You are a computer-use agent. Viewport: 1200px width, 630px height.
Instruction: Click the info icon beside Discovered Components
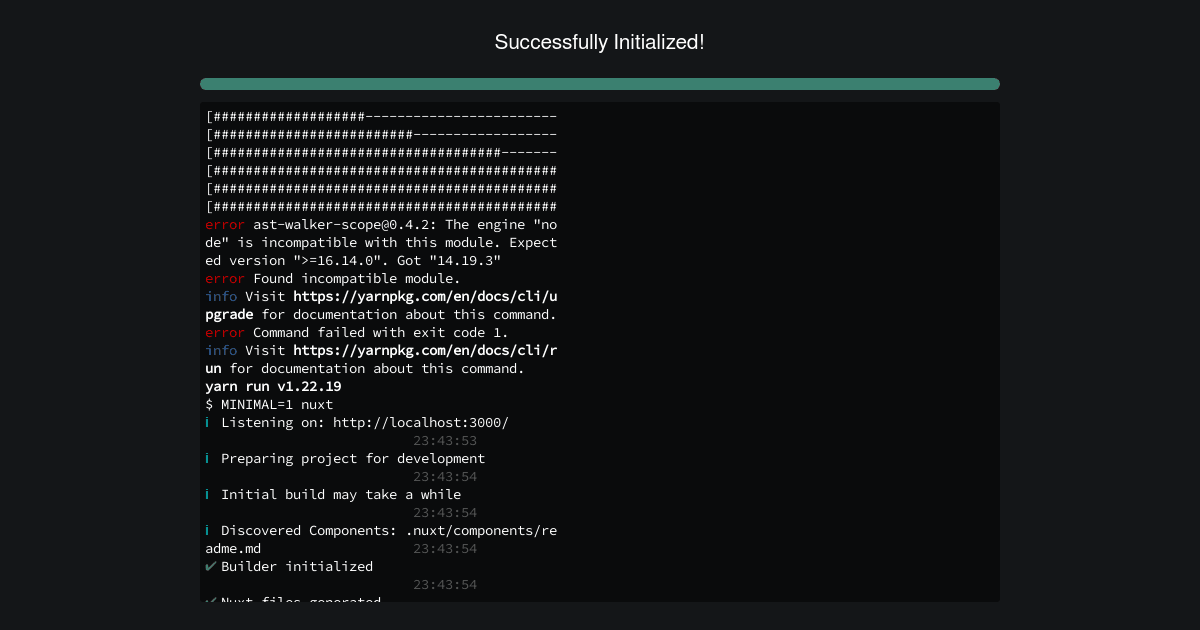[208, 530]
